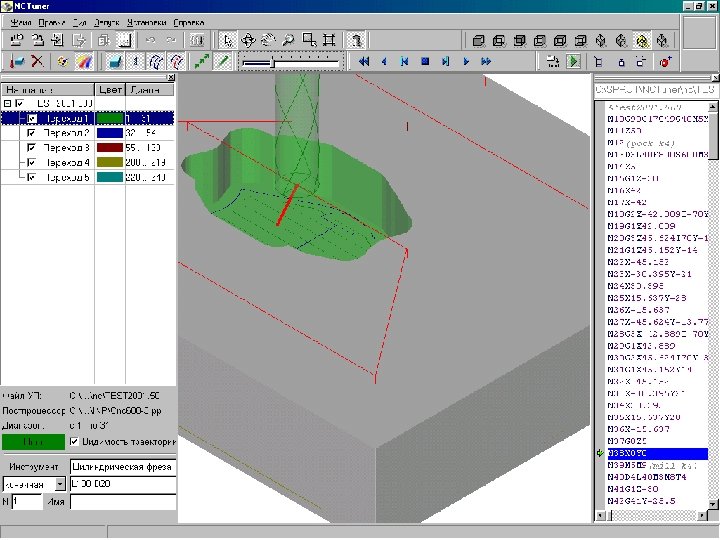Click the zoom-to-fit extents icon

pyautogui.click(x=329, y=41)
